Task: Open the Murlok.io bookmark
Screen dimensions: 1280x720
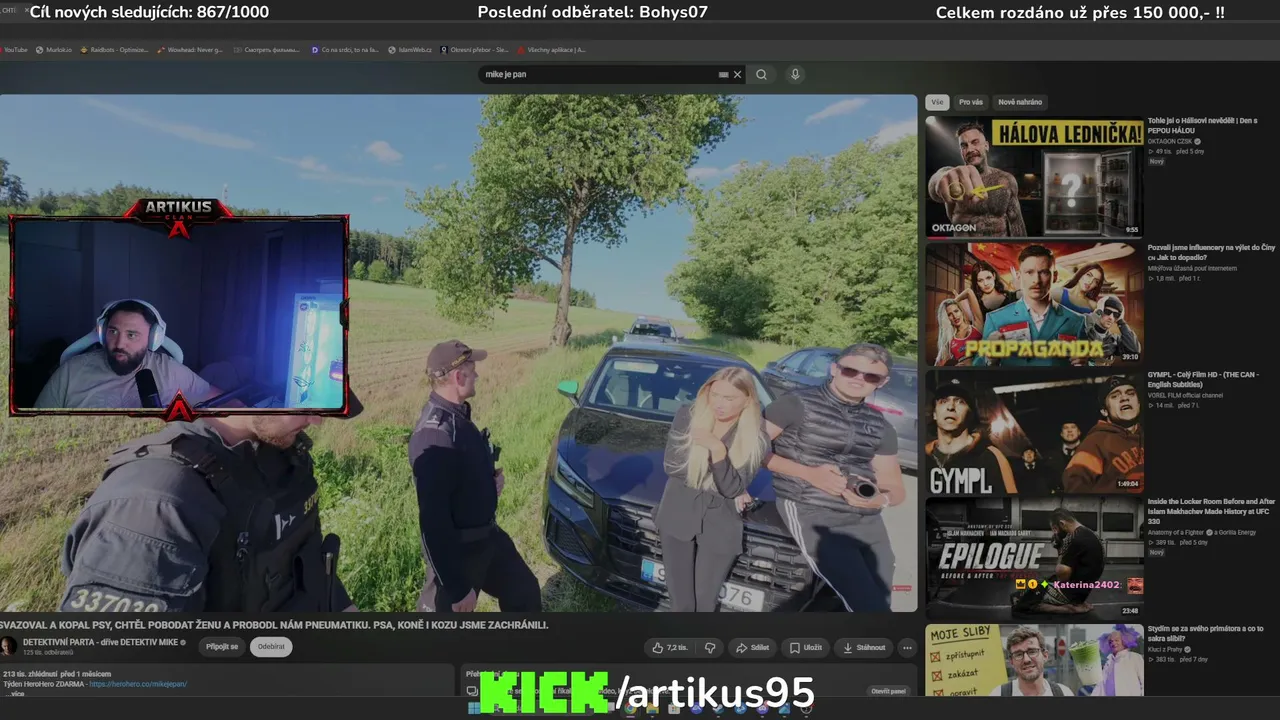Action: (53, 49)
